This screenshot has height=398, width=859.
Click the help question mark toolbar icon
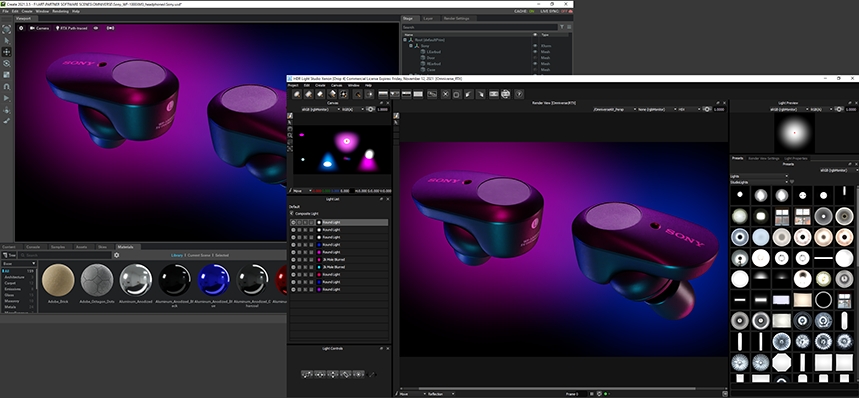[519, 94]
